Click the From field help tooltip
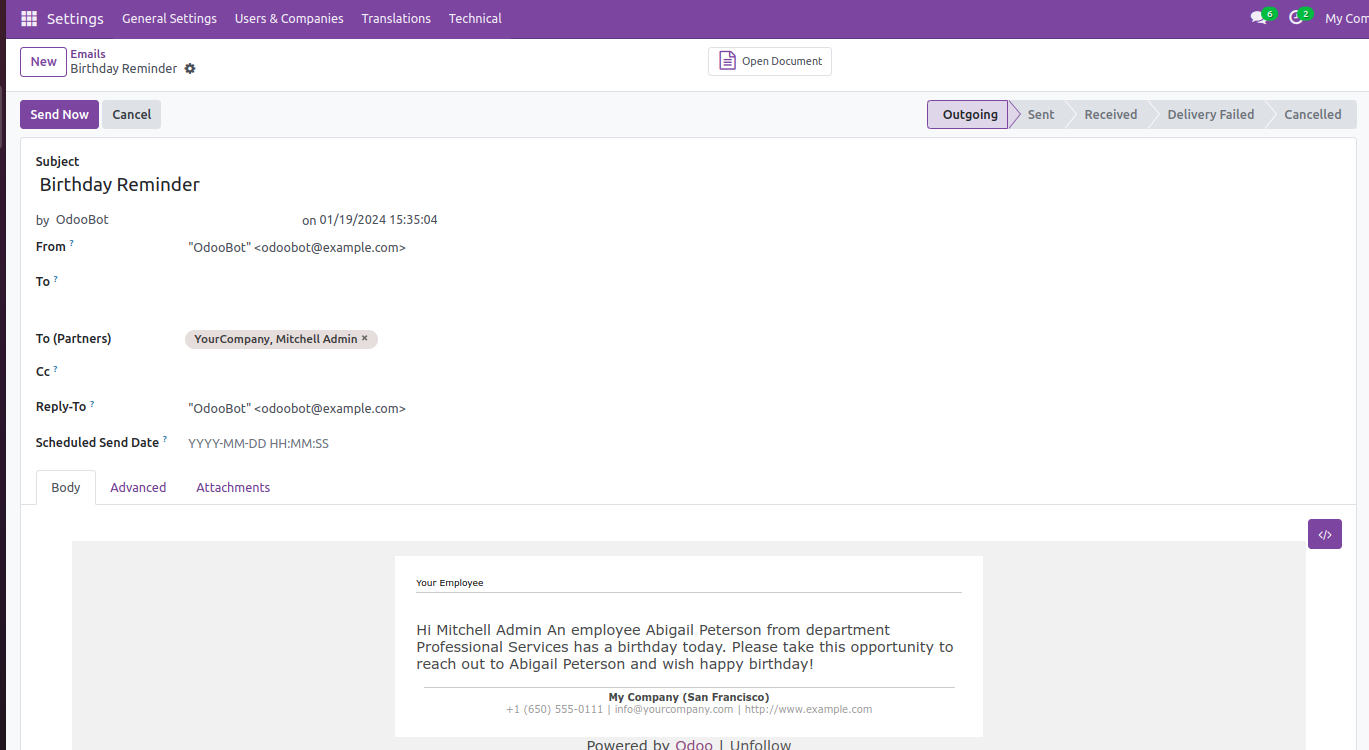1369x750 pixels. (72, 243)
